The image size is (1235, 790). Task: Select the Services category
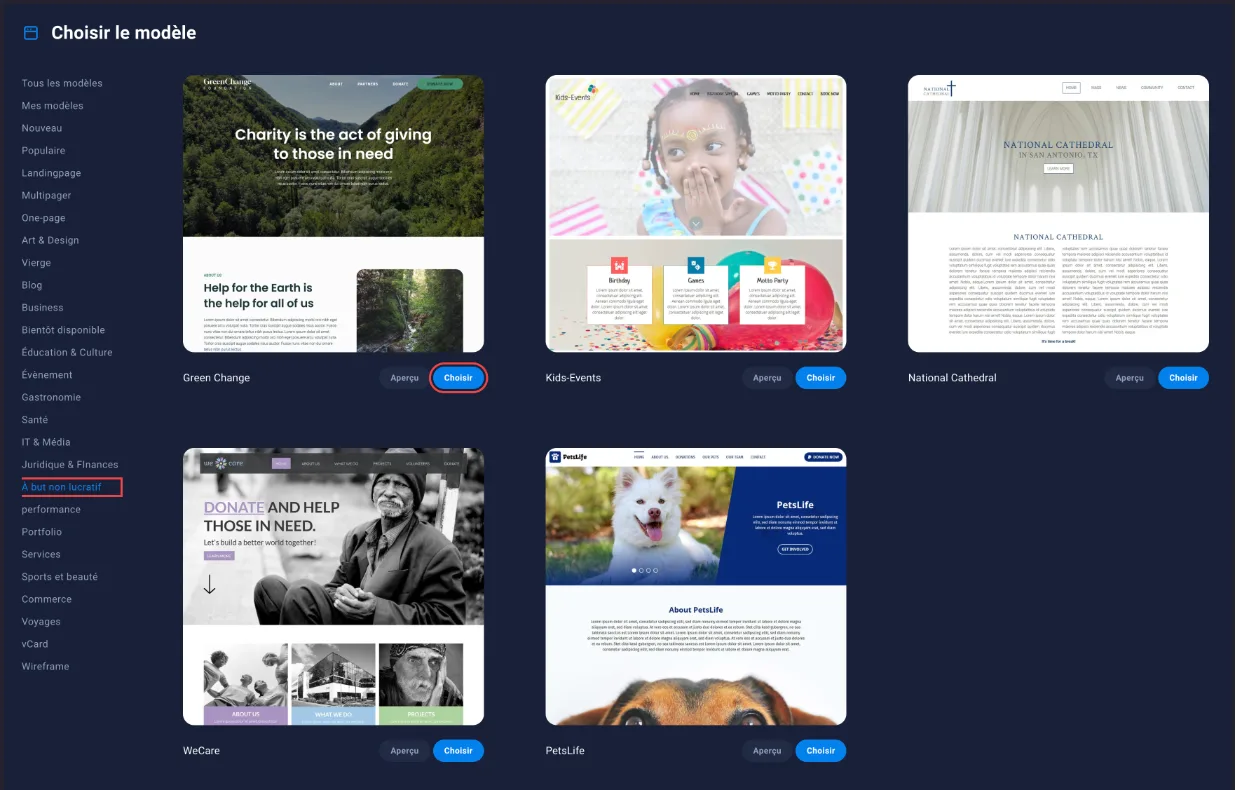pos(41,554)
